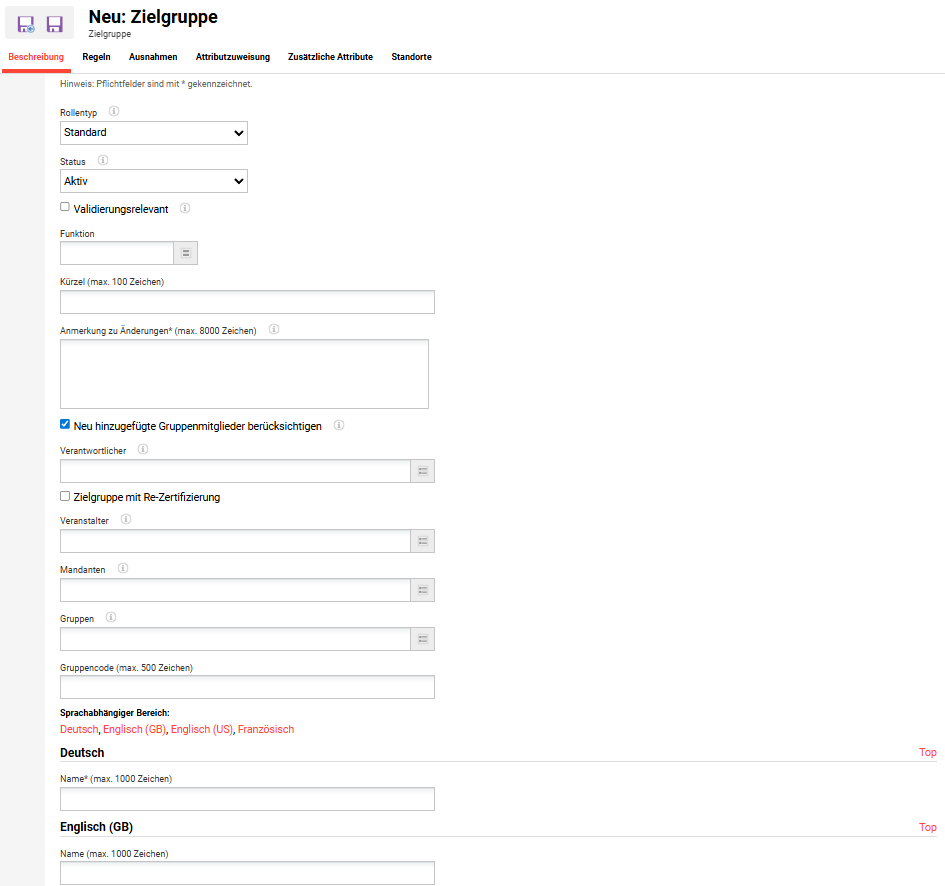The image size is (945, 886).
Task: Open the Verantwortlicher picker icon
Action: [x=423, y=472]
